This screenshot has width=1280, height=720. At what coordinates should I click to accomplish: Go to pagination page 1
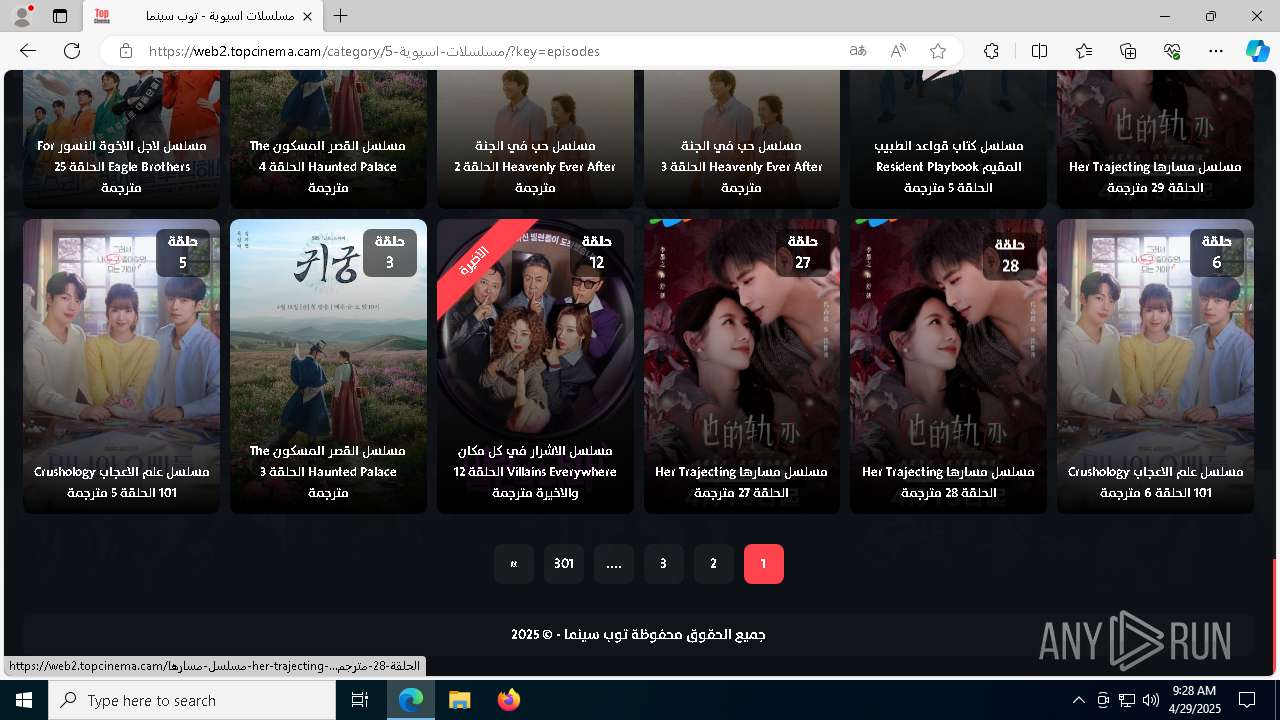[x=763, y=564]
